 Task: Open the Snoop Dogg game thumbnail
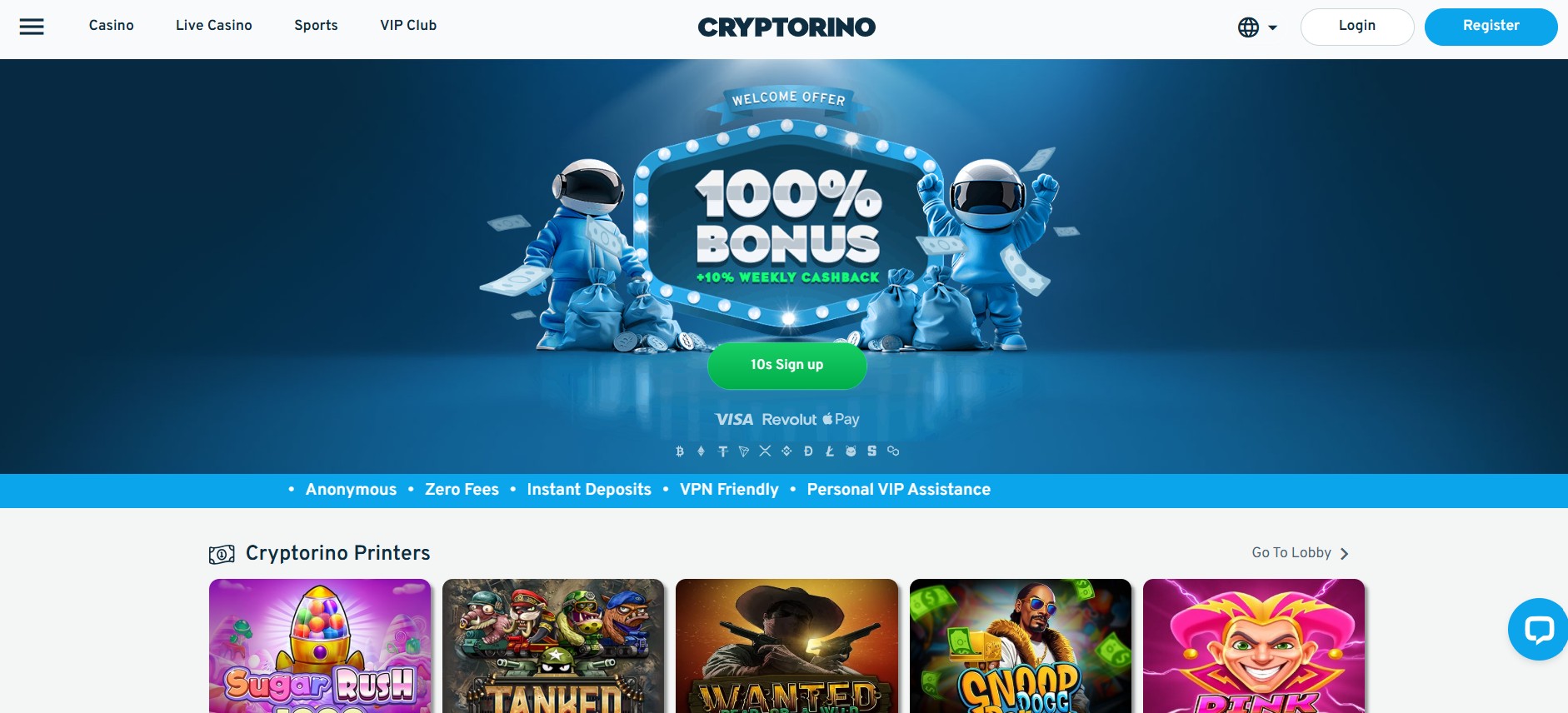[x=1021, y=646]
